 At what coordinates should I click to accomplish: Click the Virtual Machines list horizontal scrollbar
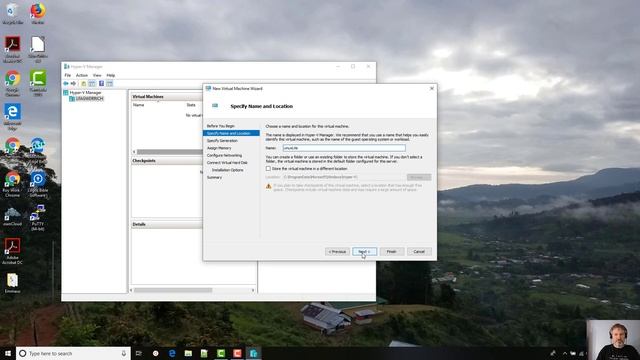[167, 152]
